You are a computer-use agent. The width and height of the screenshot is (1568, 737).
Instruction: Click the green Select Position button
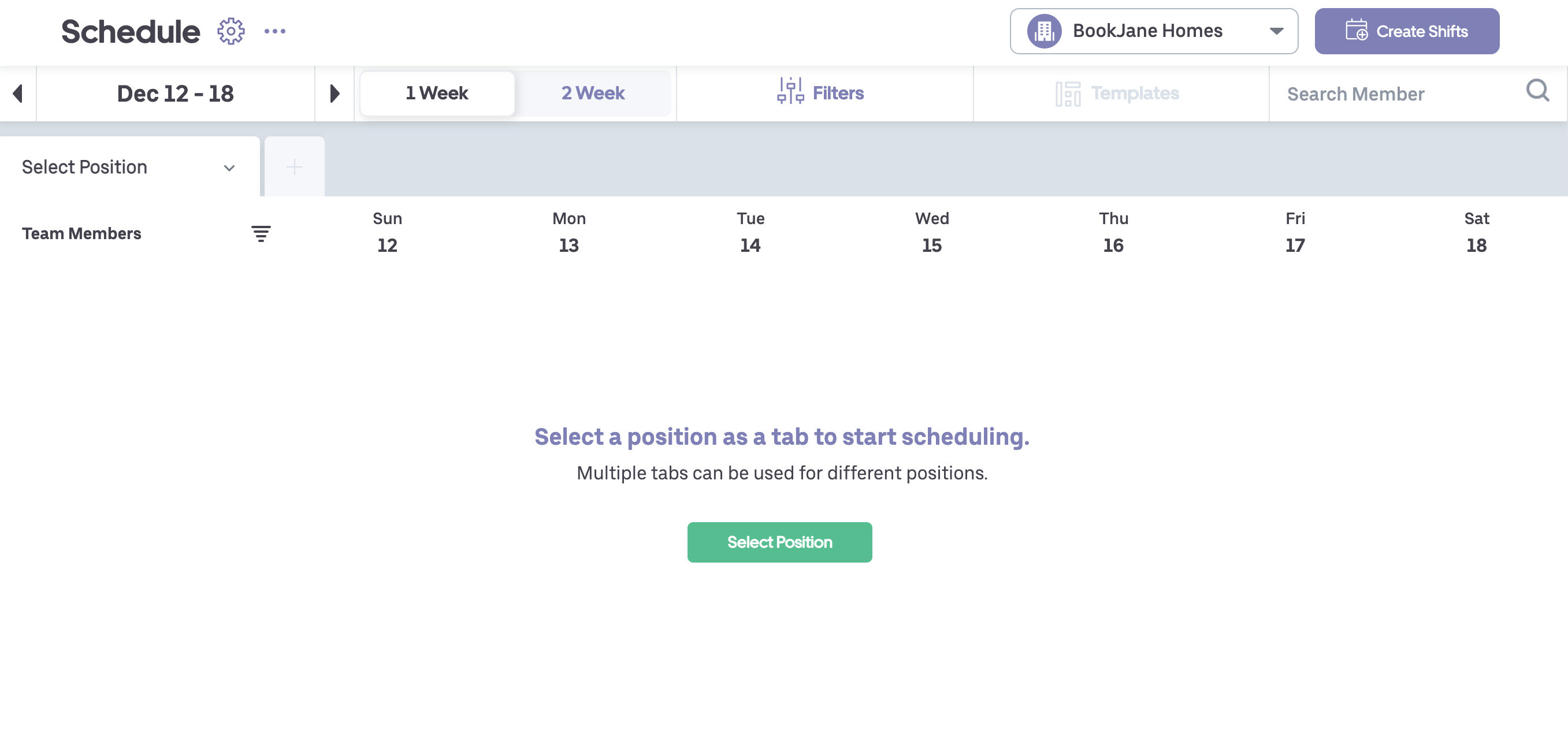(x=780, y=542)
